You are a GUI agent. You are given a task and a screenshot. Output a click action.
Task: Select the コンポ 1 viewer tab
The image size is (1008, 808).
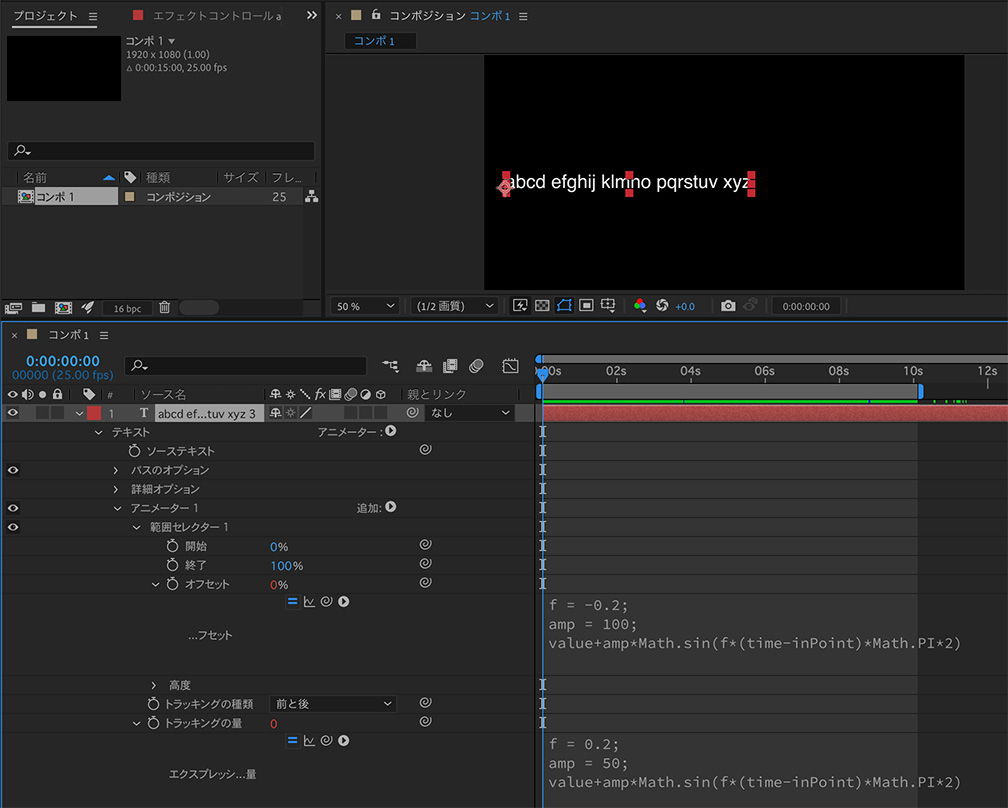379,41
